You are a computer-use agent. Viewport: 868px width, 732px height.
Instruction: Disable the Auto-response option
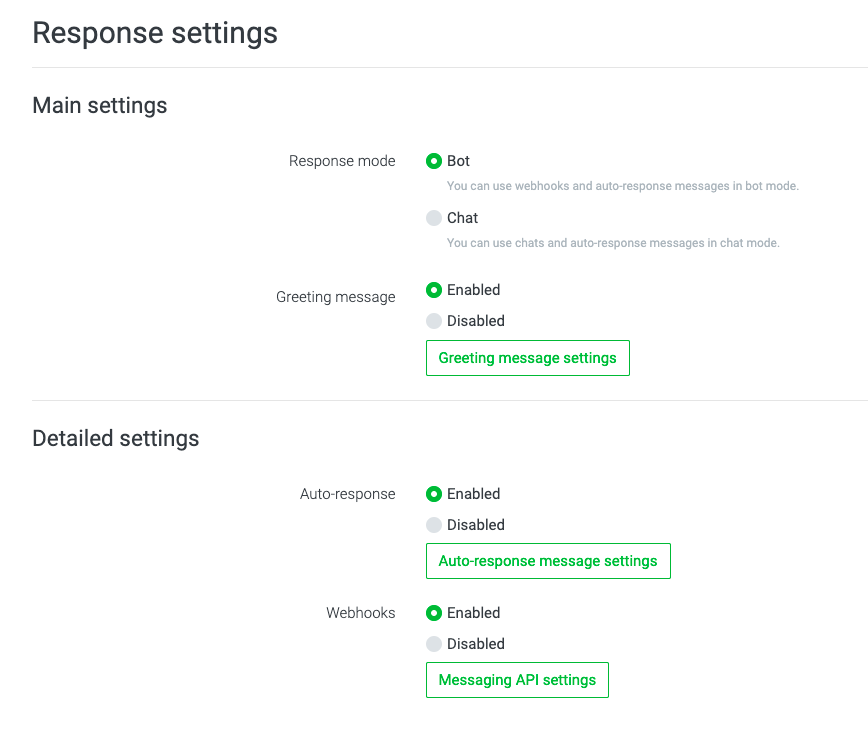point(434,525)
